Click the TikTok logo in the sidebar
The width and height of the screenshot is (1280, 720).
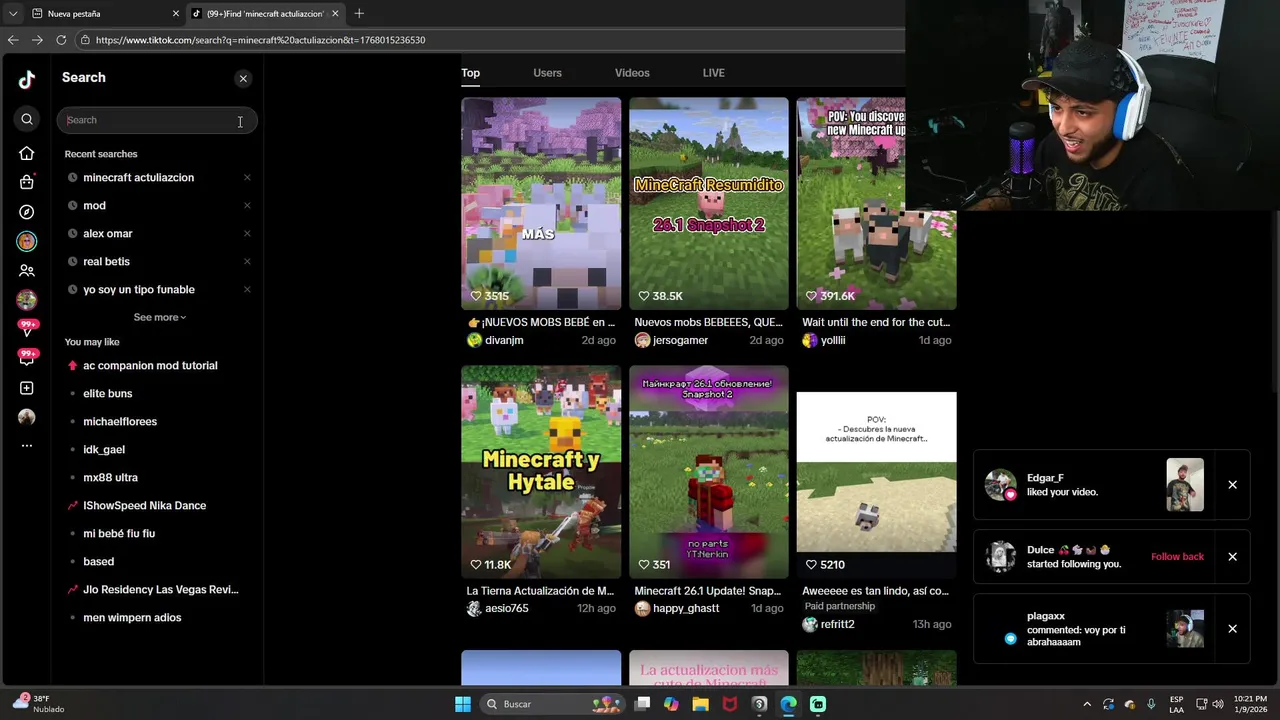pos(26,80)
